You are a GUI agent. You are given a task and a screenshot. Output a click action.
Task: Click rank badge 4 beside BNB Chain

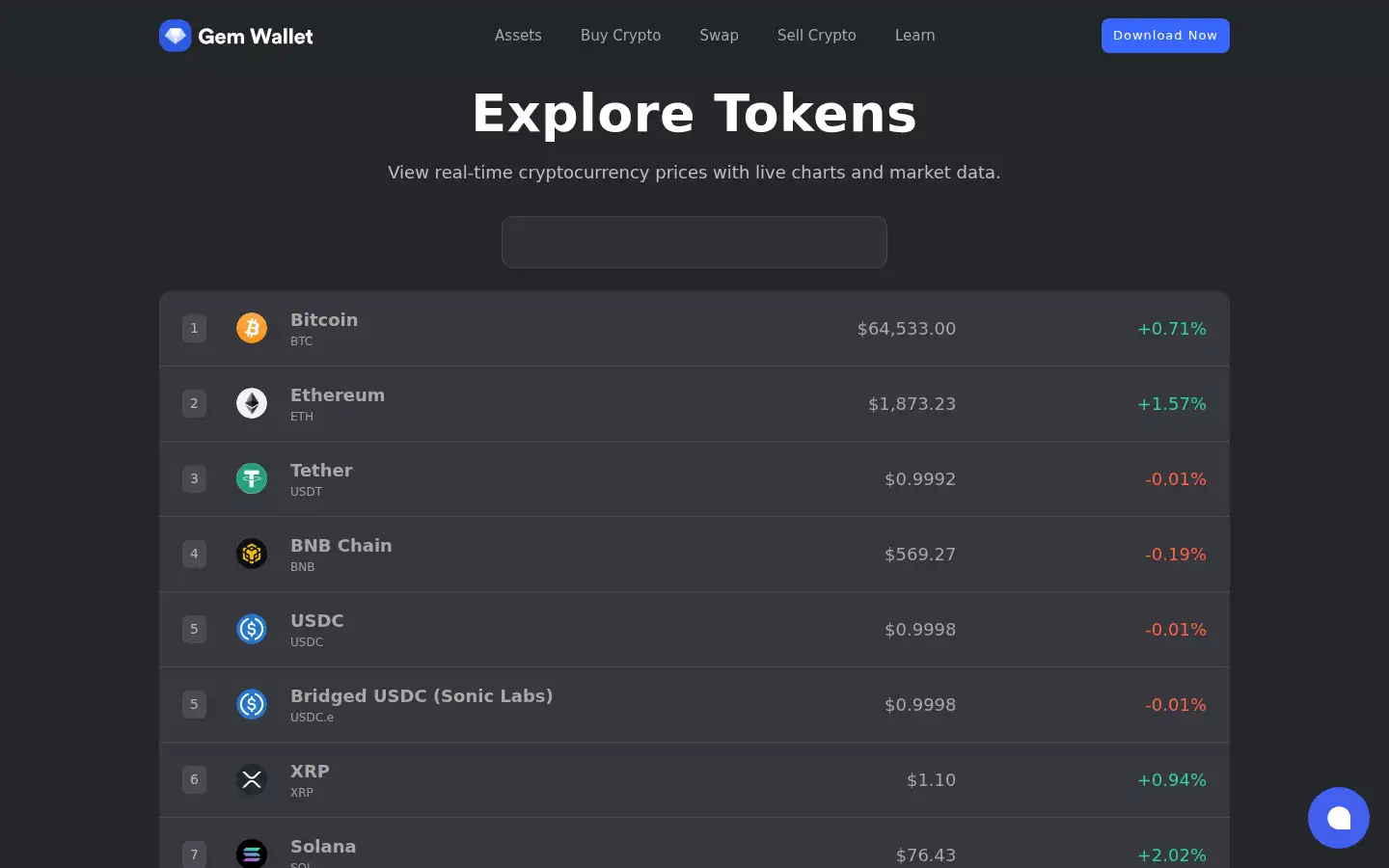(x=194, y=554)
